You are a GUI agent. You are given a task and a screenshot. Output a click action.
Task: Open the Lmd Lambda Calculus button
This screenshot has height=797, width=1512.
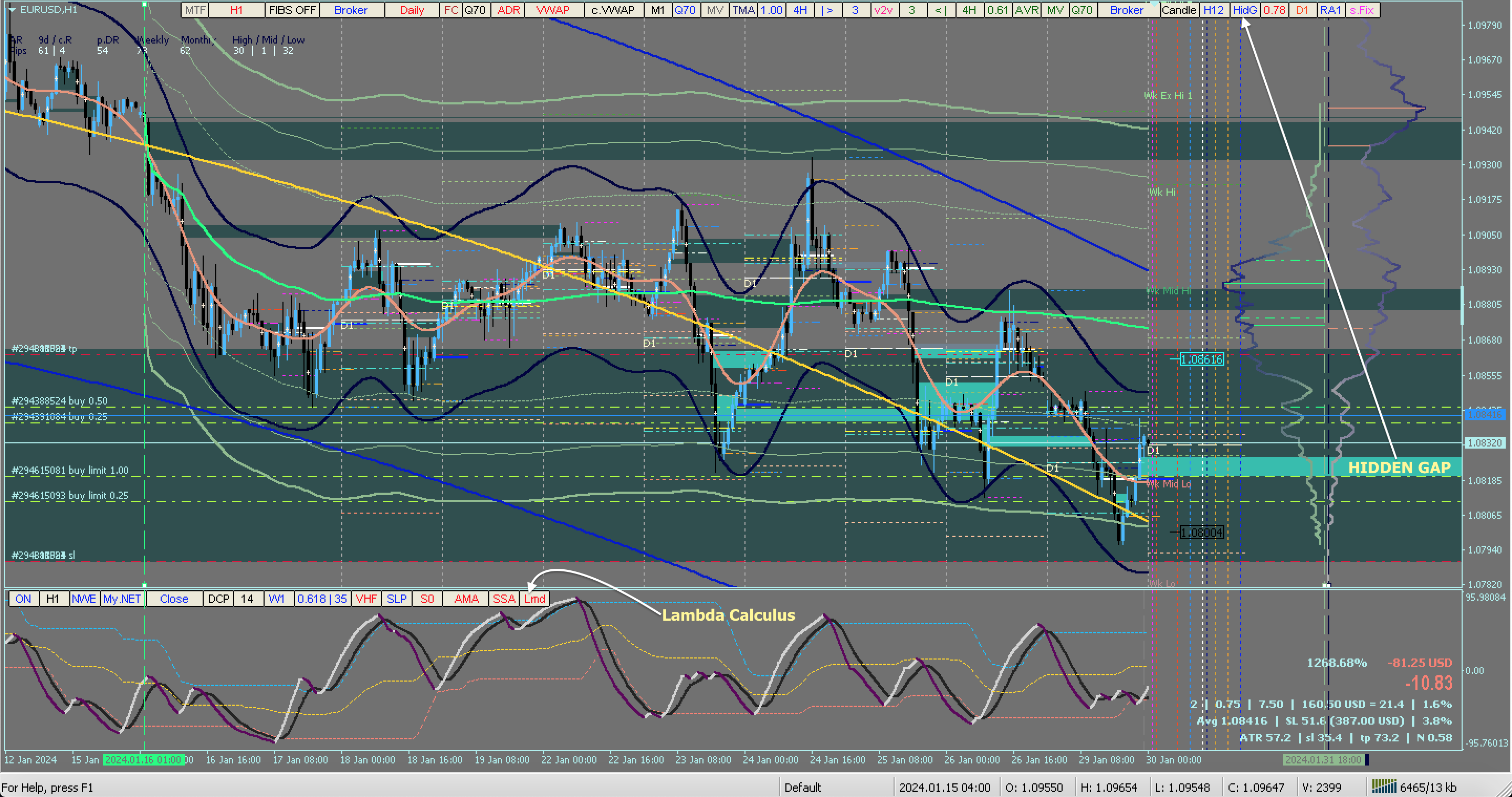coord(535,599)
